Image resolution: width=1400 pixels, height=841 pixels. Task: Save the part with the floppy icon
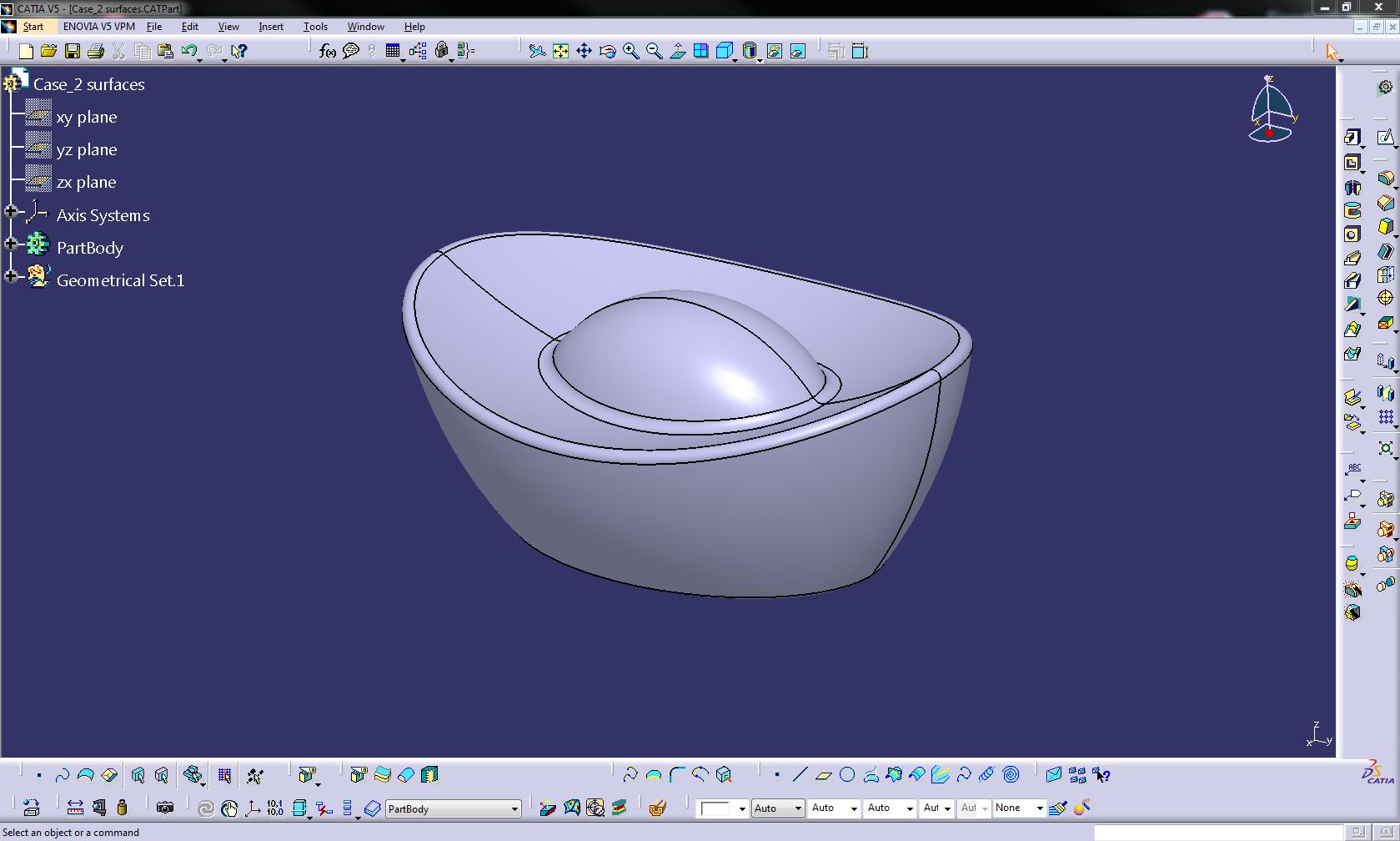click(x=73, y=52)
